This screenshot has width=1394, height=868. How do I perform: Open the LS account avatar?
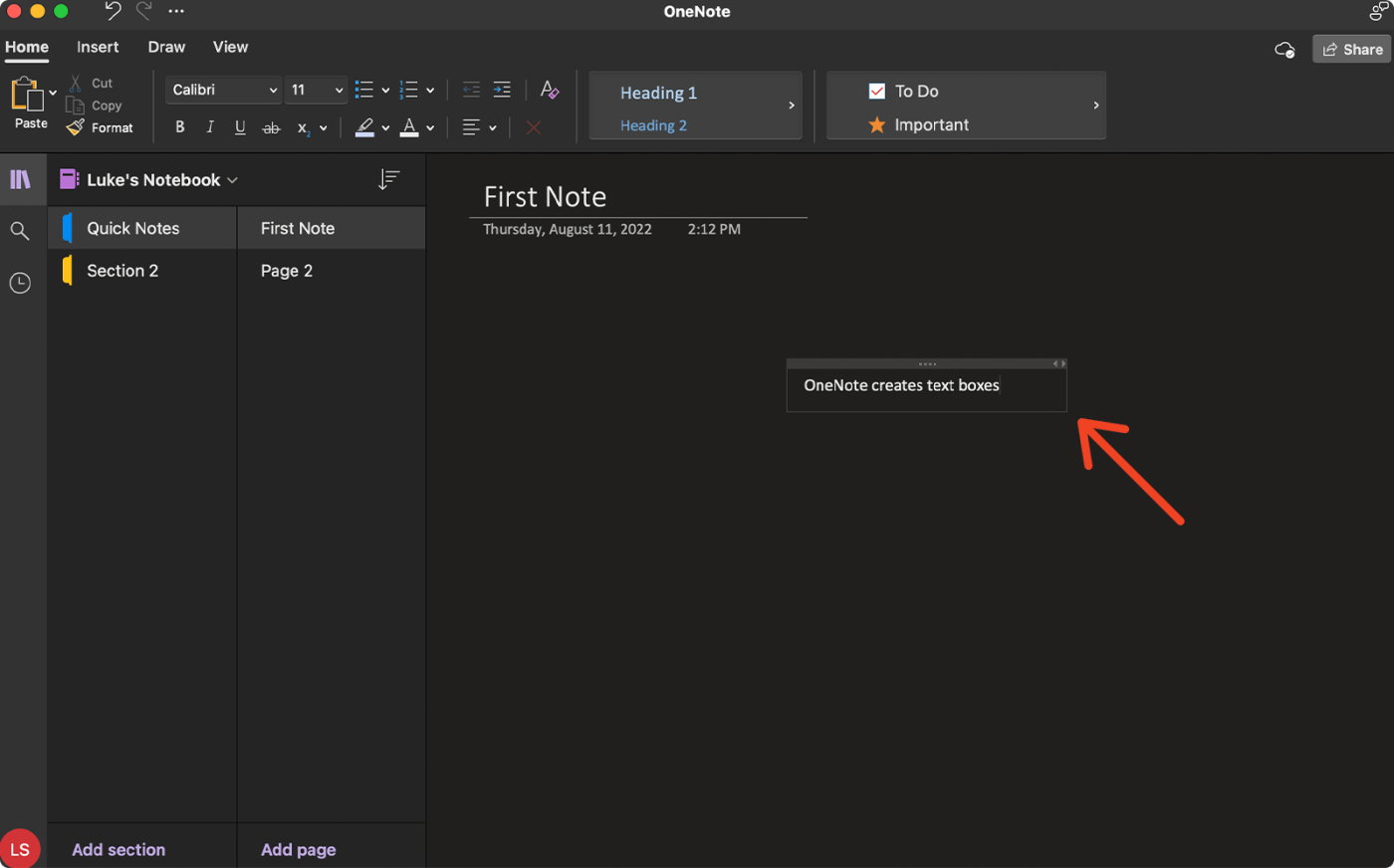pyautogui.click(x=20, y=849)
